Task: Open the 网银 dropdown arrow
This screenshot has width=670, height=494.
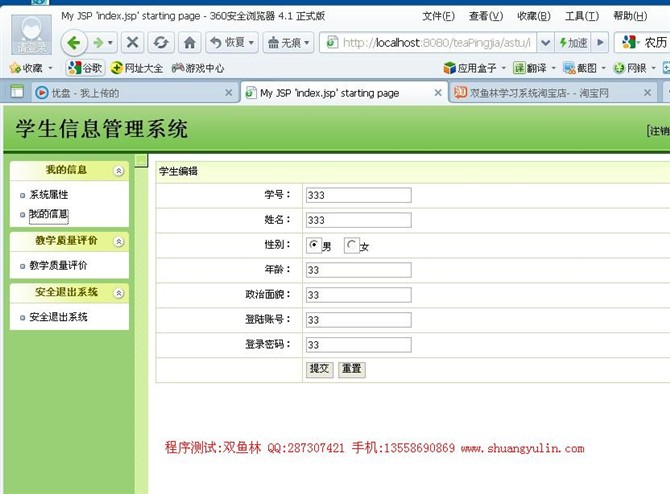Action: (653, 68)
